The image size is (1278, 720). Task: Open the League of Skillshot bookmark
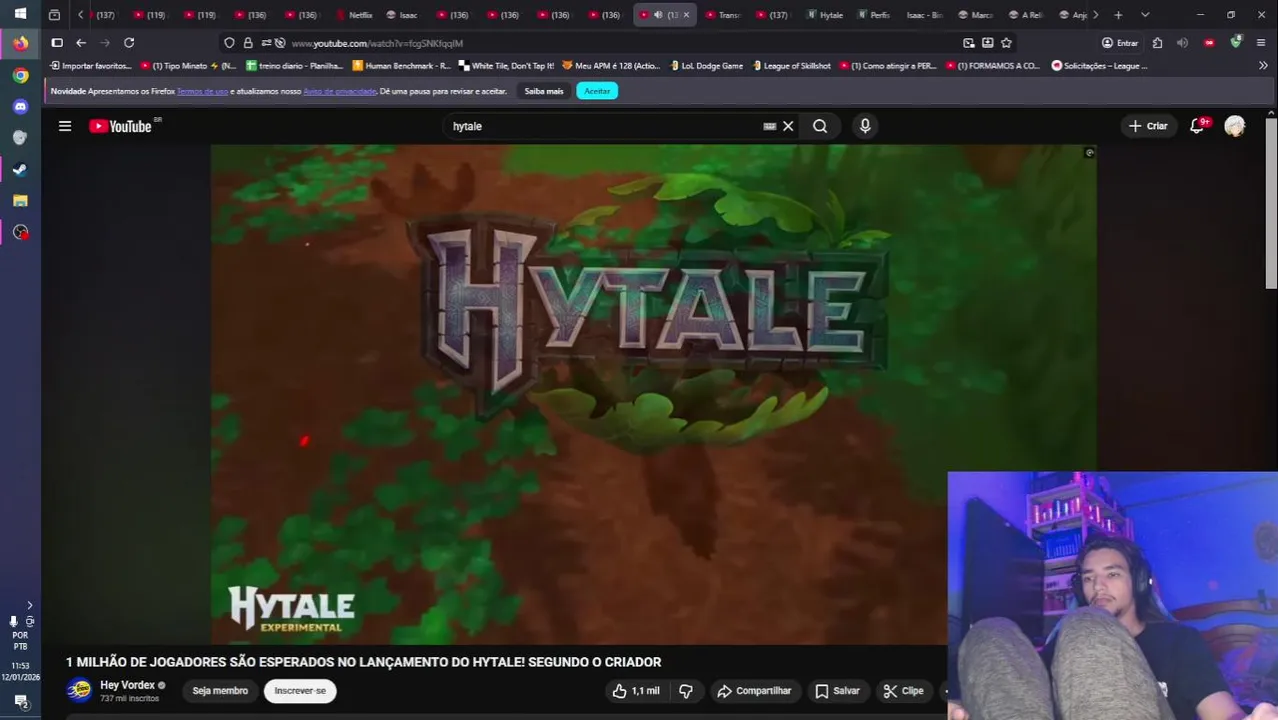[x=790, y=66]
